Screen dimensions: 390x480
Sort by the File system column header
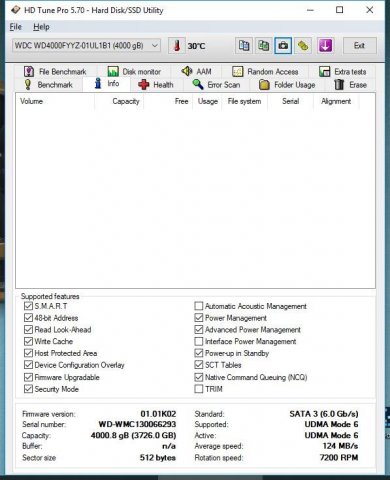[244, 101]
